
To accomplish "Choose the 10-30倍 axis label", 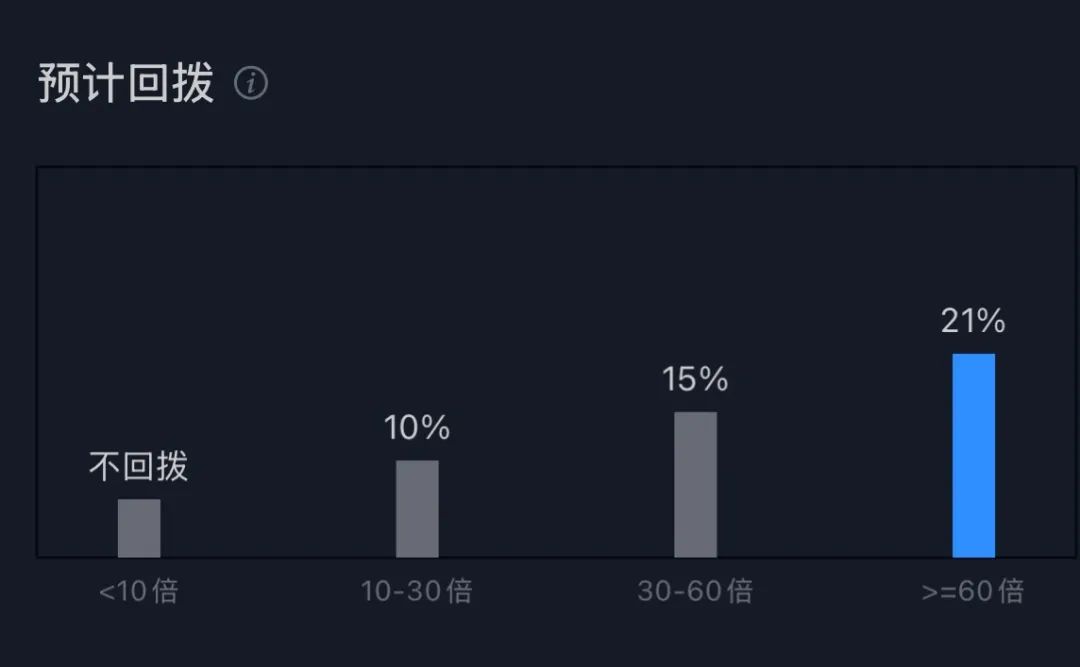I will click(417, 591).
